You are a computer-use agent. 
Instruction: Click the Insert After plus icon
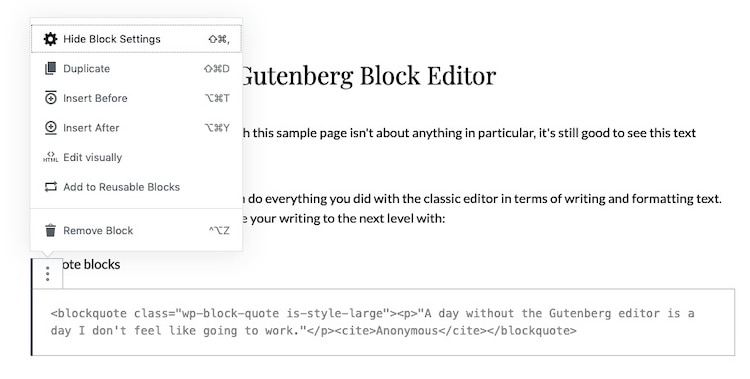click(x=50, y=128)
